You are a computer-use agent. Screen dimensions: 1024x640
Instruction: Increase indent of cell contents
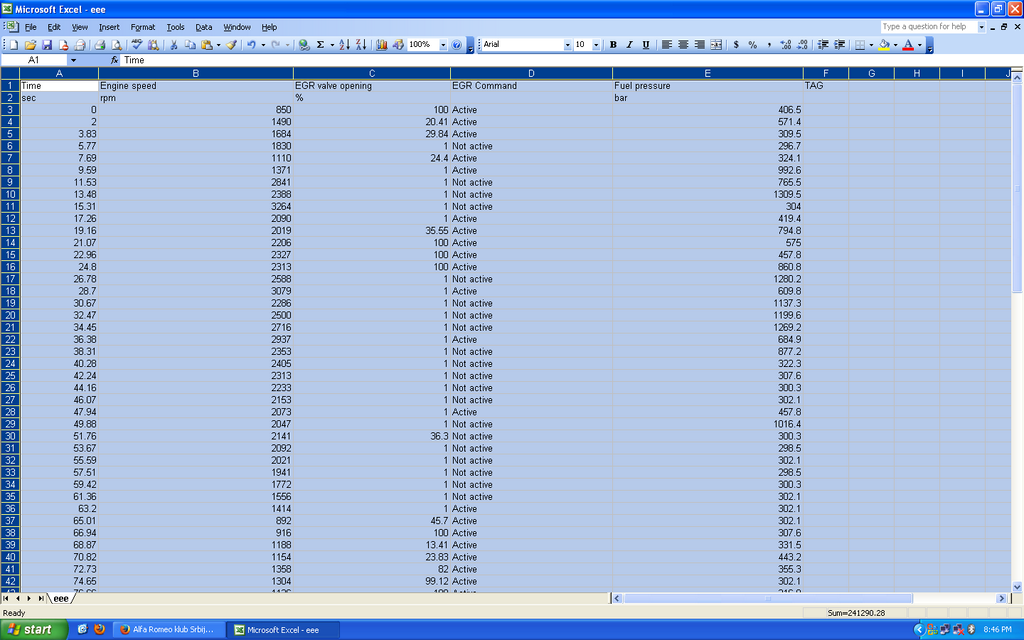tap(839, 44)
